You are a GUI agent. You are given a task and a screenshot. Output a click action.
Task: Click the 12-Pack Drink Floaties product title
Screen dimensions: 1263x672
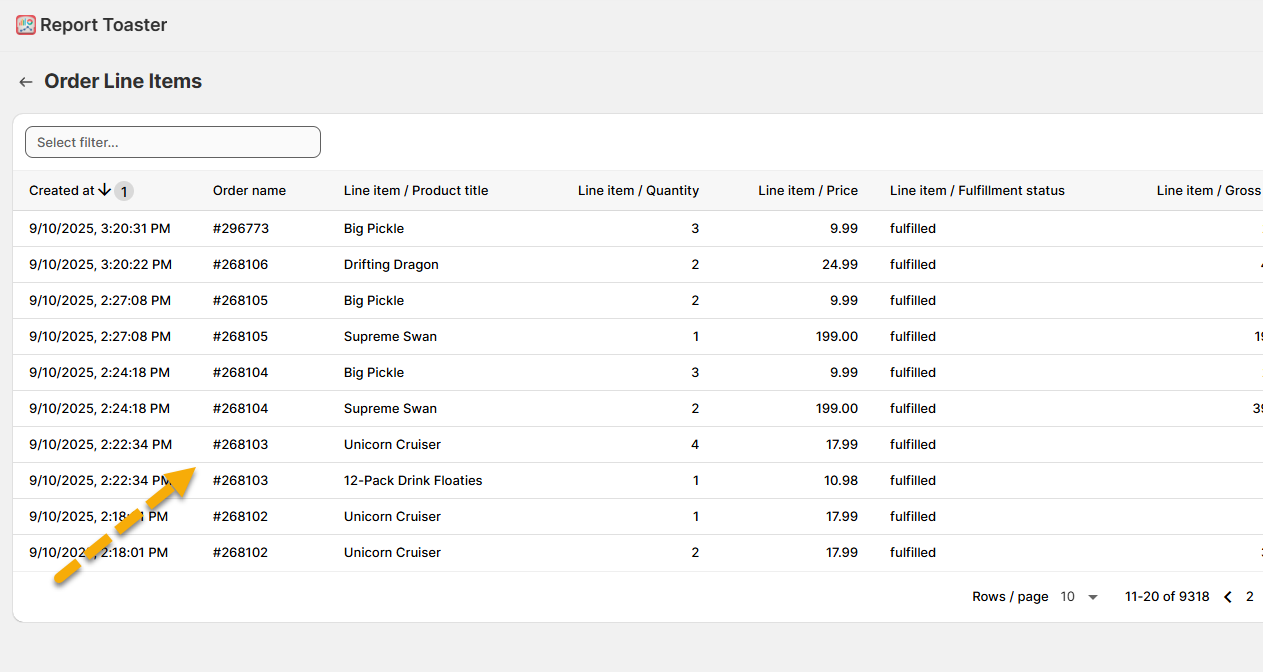pos(413,481)
